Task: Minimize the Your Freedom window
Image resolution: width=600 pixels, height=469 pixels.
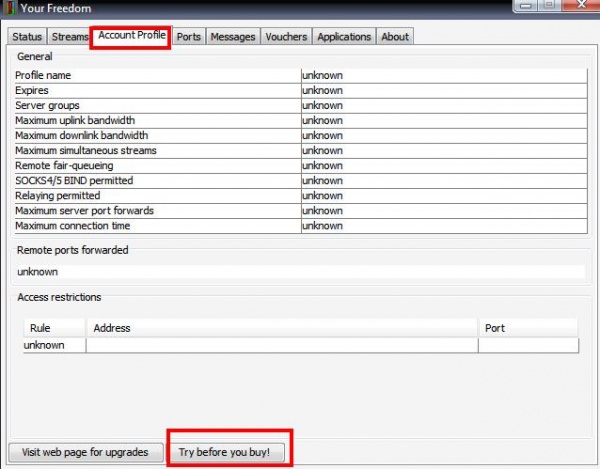Action: [525, 5]
